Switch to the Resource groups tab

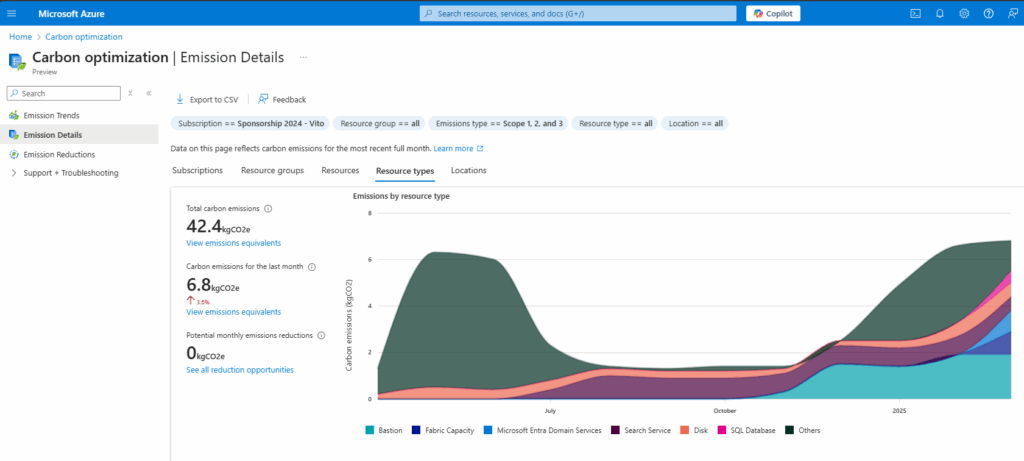pos(272,170)
